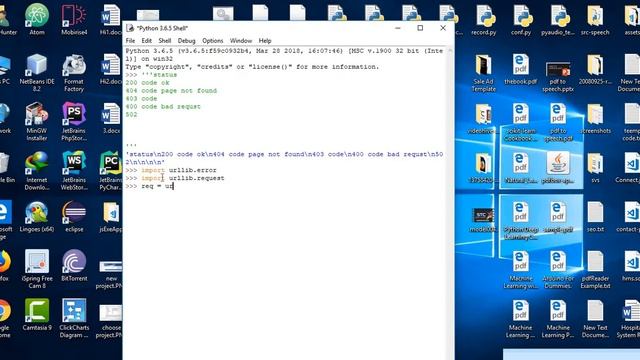
Task: Click the Python Shell window icon in title bar
Action: click(130, 28)
